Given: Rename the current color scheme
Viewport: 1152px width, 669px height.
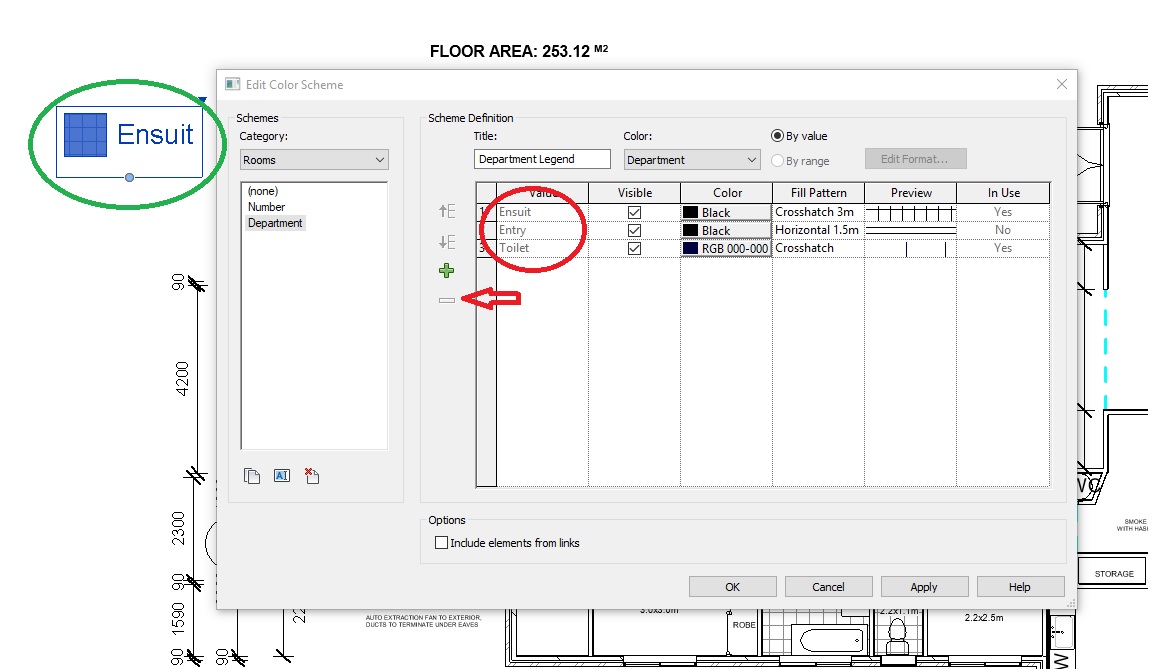Looking at the screenshot, I should (281, 475).
